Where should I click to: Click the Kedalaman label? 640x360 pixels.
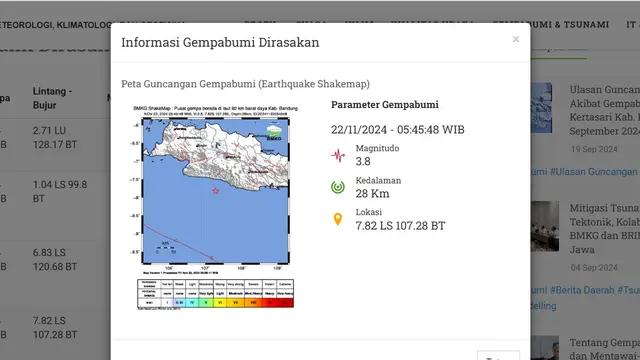(x=378, y=180)
